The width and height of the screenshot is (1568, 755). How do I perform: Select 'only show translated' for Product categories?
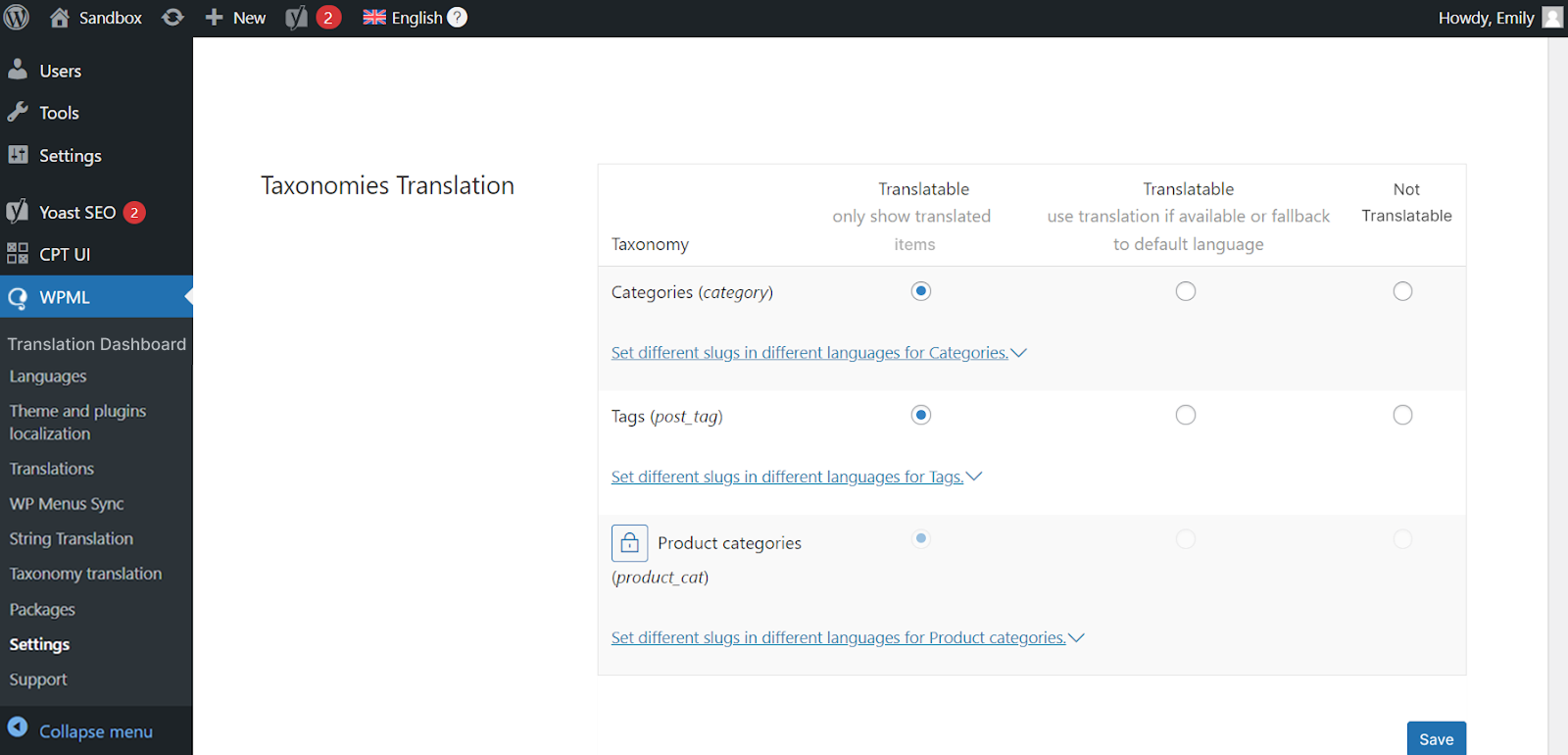[920, 538]
